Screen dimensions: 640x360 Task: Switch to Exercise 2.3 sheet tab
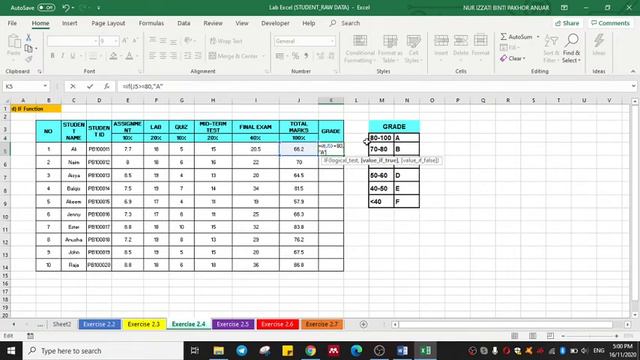(144, 324)
